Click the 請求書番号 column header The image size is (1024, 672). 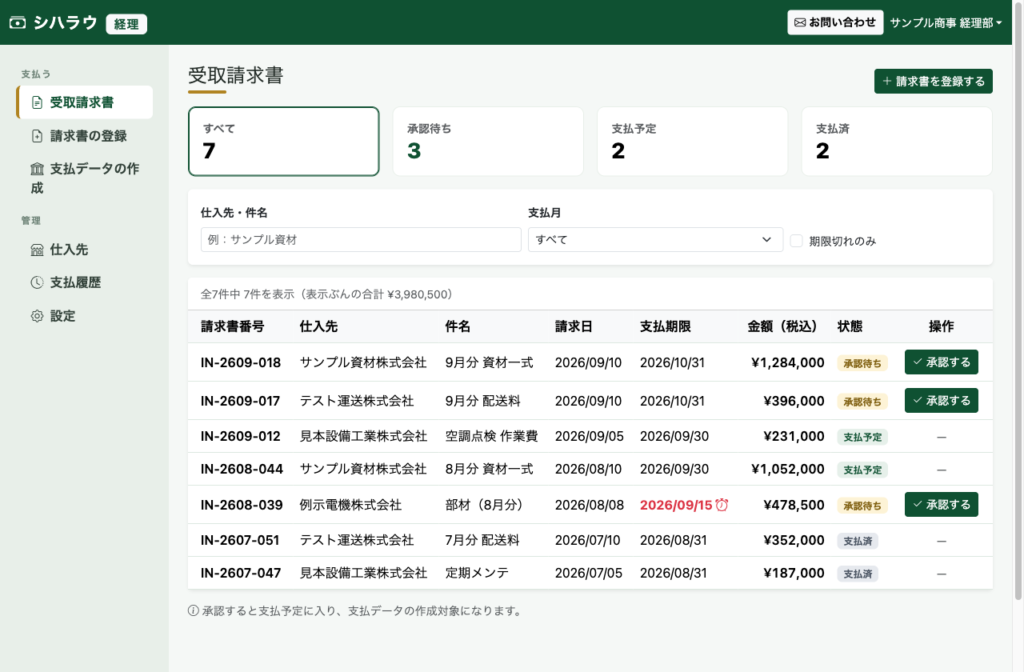tap(232, 327)
